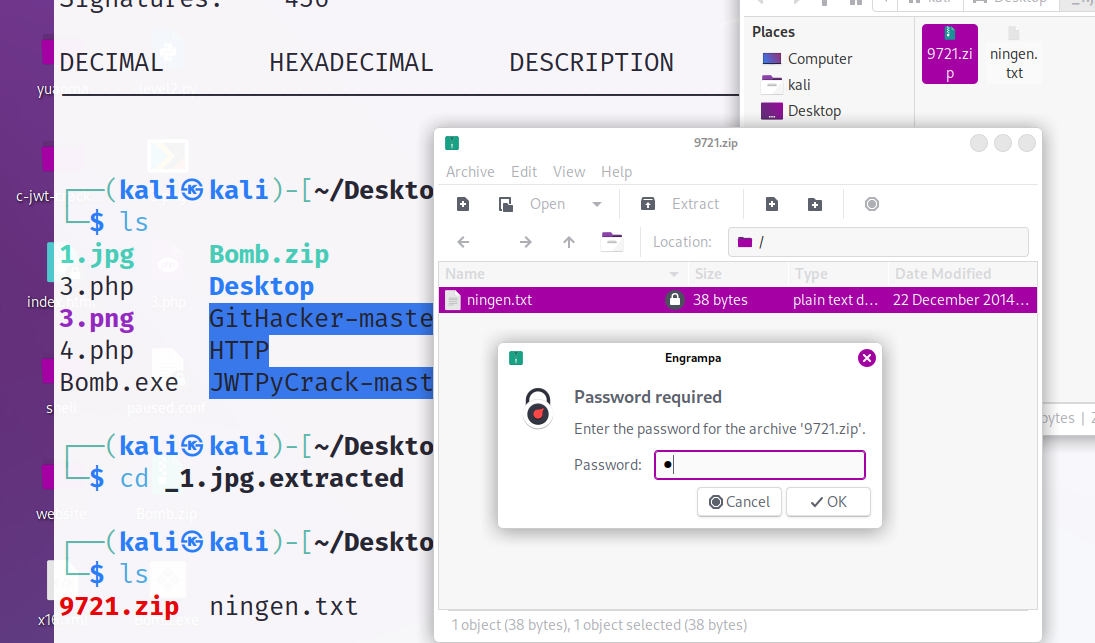This screenshot has height=643, width=1095.
Task: Select the ningen.txt row in archive list
Action: pos(737,300)
